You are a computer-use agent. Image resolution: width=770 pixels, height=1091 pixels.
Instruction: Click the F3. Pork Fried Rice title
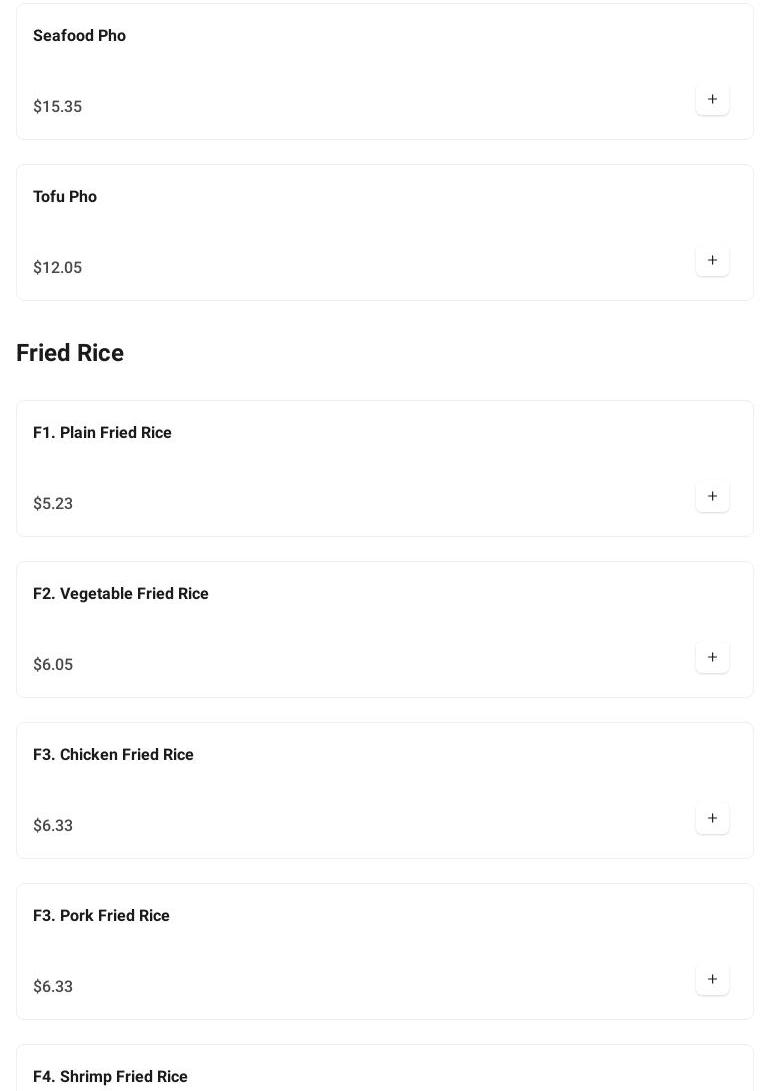(x=101, y=916)
